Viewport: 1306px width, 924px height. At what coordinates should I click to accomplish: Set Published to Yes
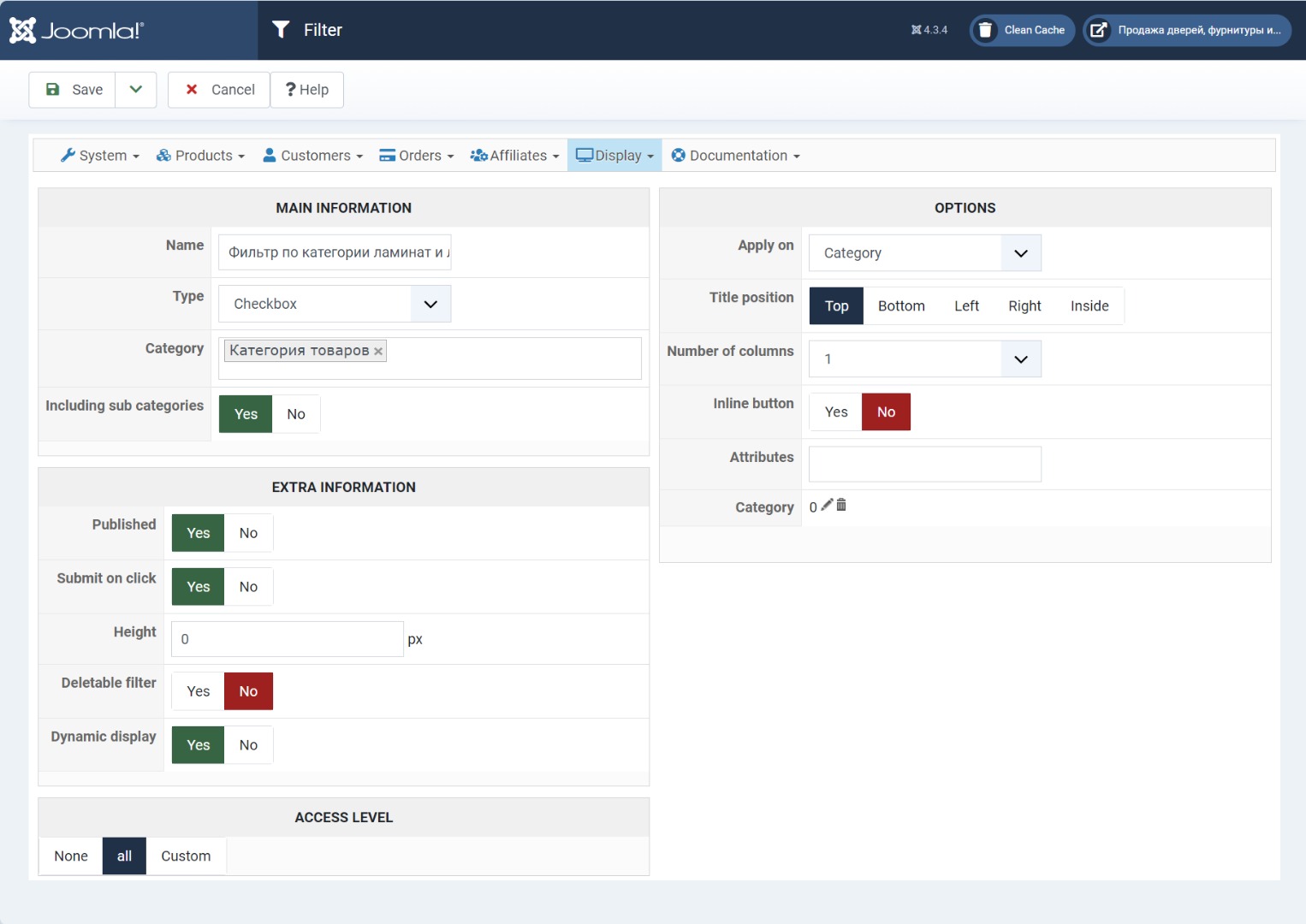(199, 533)
